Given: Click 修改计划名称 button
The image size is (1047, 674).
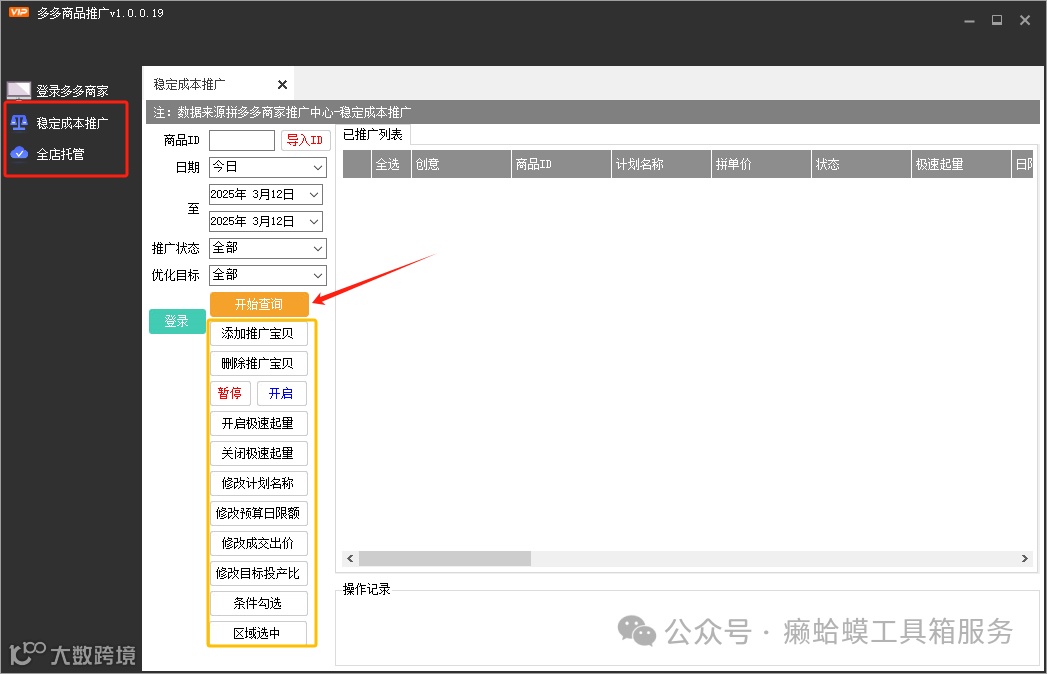Looking at the screenshot, I should (x=258, y=483).
